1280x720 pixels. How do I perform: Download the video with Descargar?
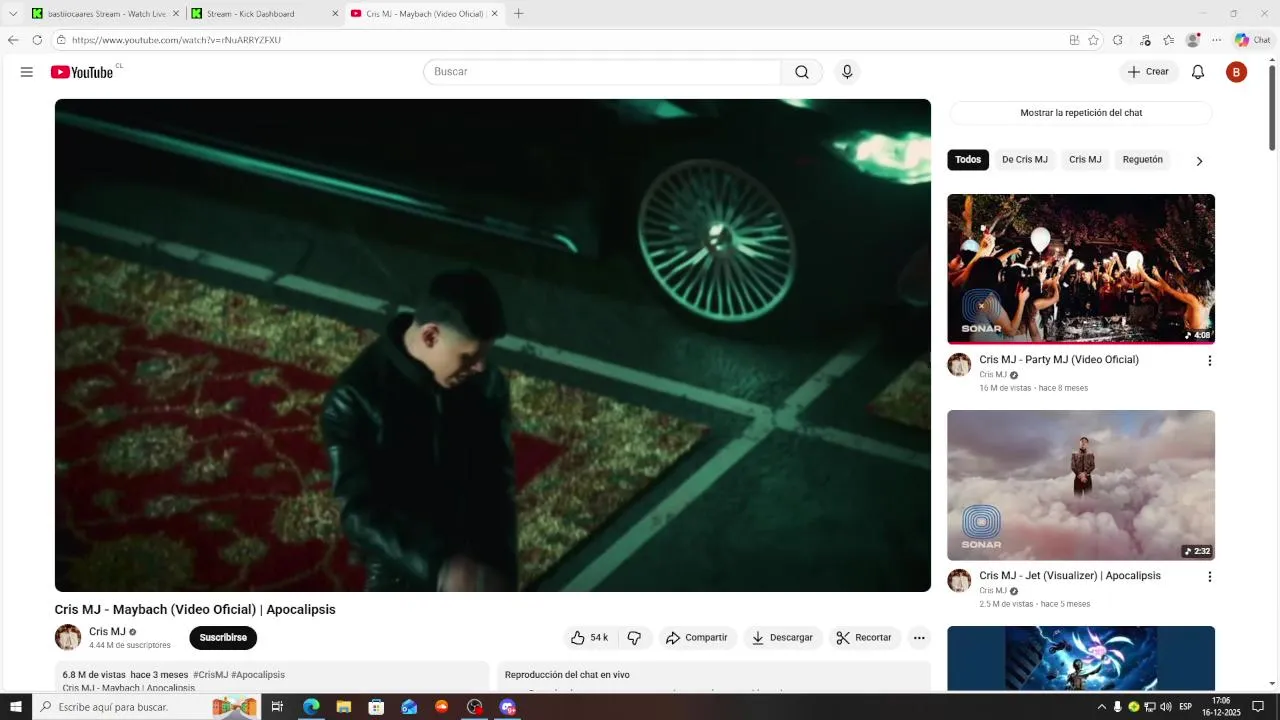783,638
